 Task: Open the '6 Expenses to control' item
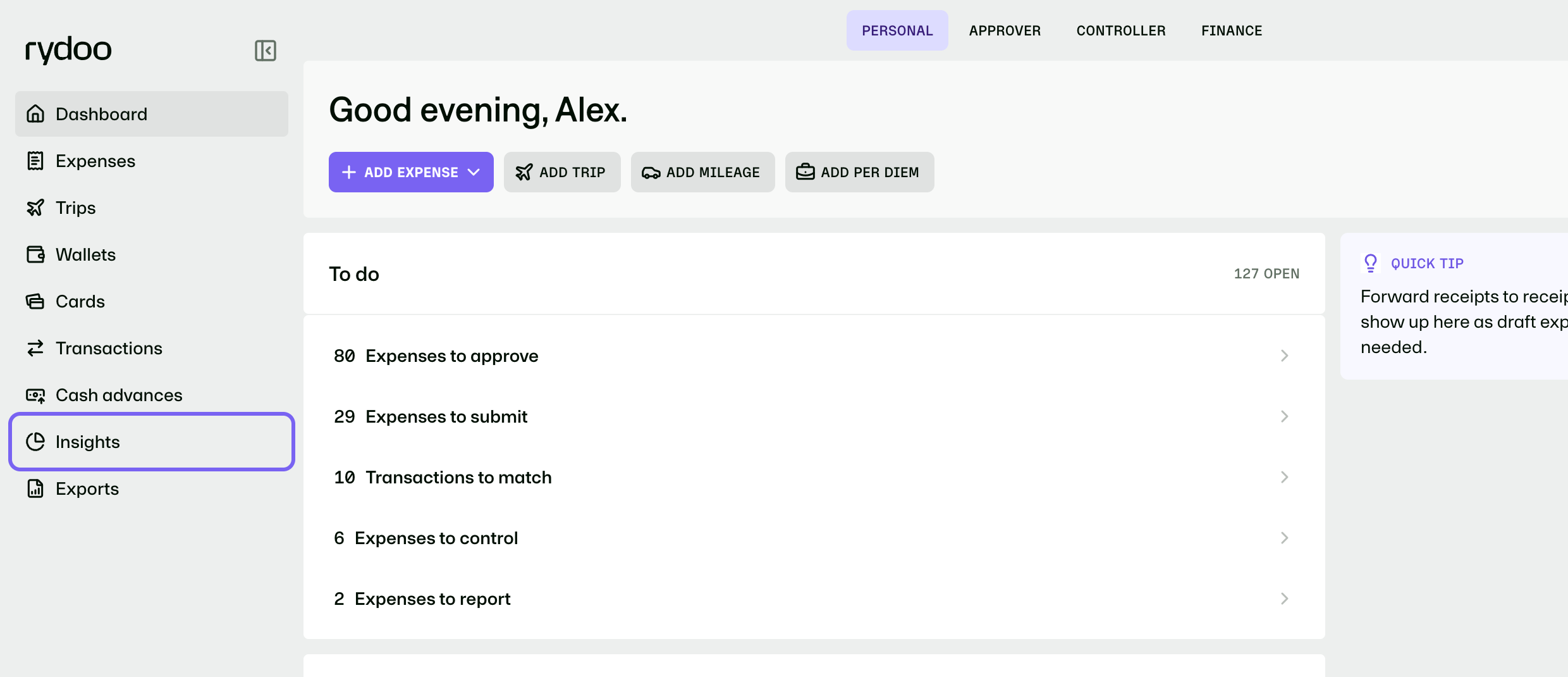click(814, 538)
